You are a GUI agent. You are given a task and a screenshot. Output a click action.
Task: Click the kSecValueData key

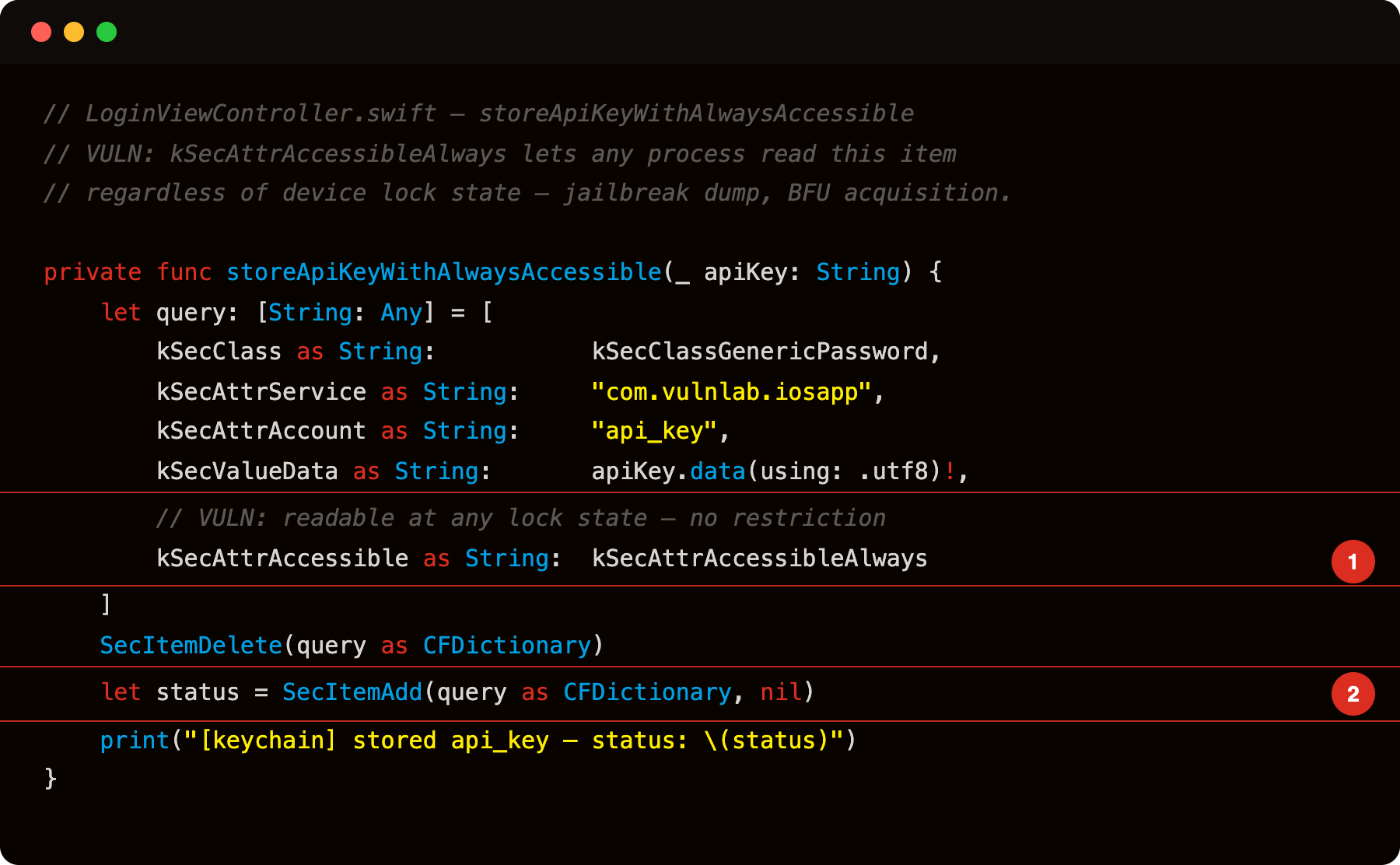click(x=247, y=471)
